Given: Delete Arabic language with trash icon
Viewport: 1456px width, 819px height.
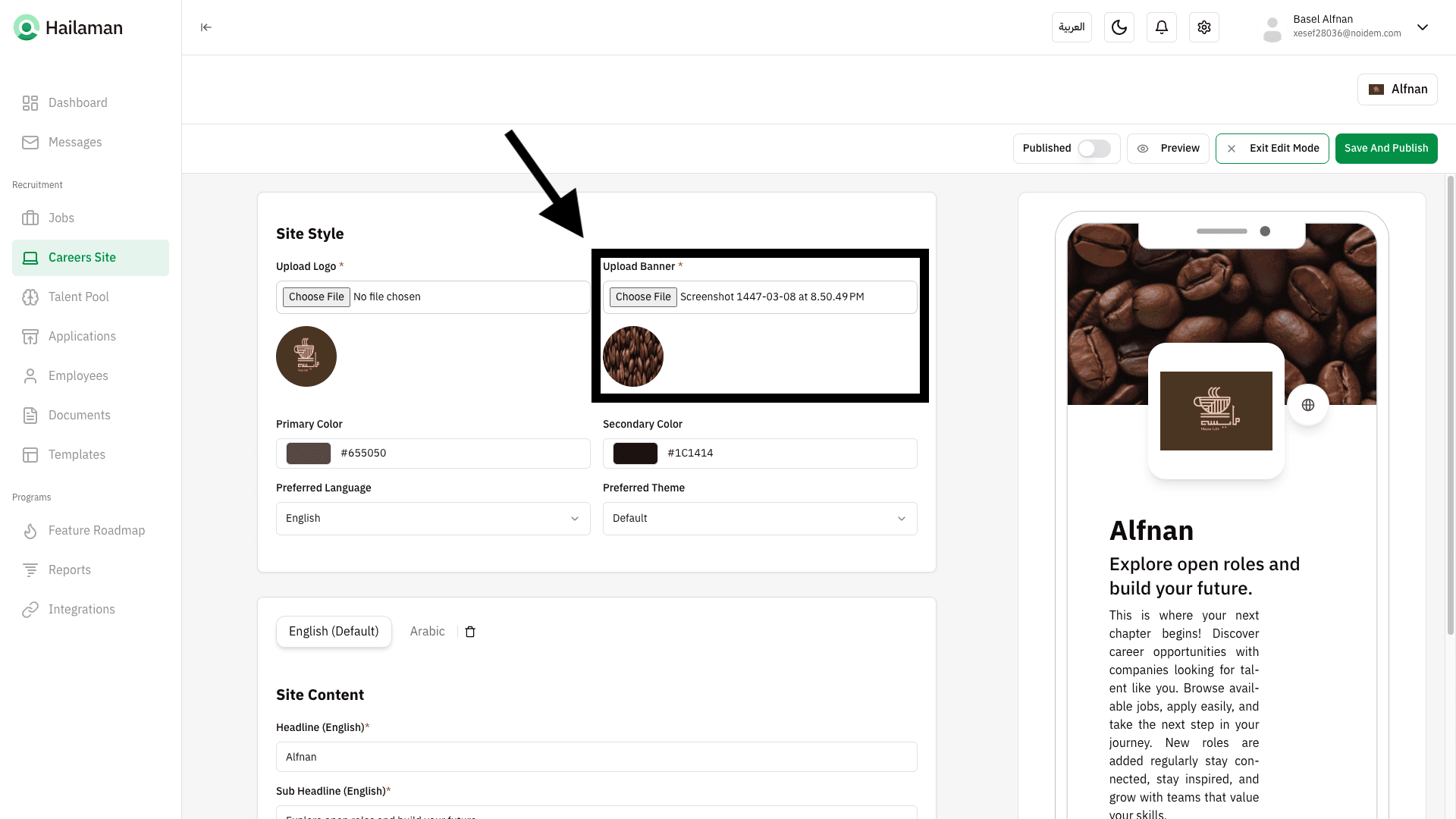Looking at the screenshot, I should (x=470, y=632).
